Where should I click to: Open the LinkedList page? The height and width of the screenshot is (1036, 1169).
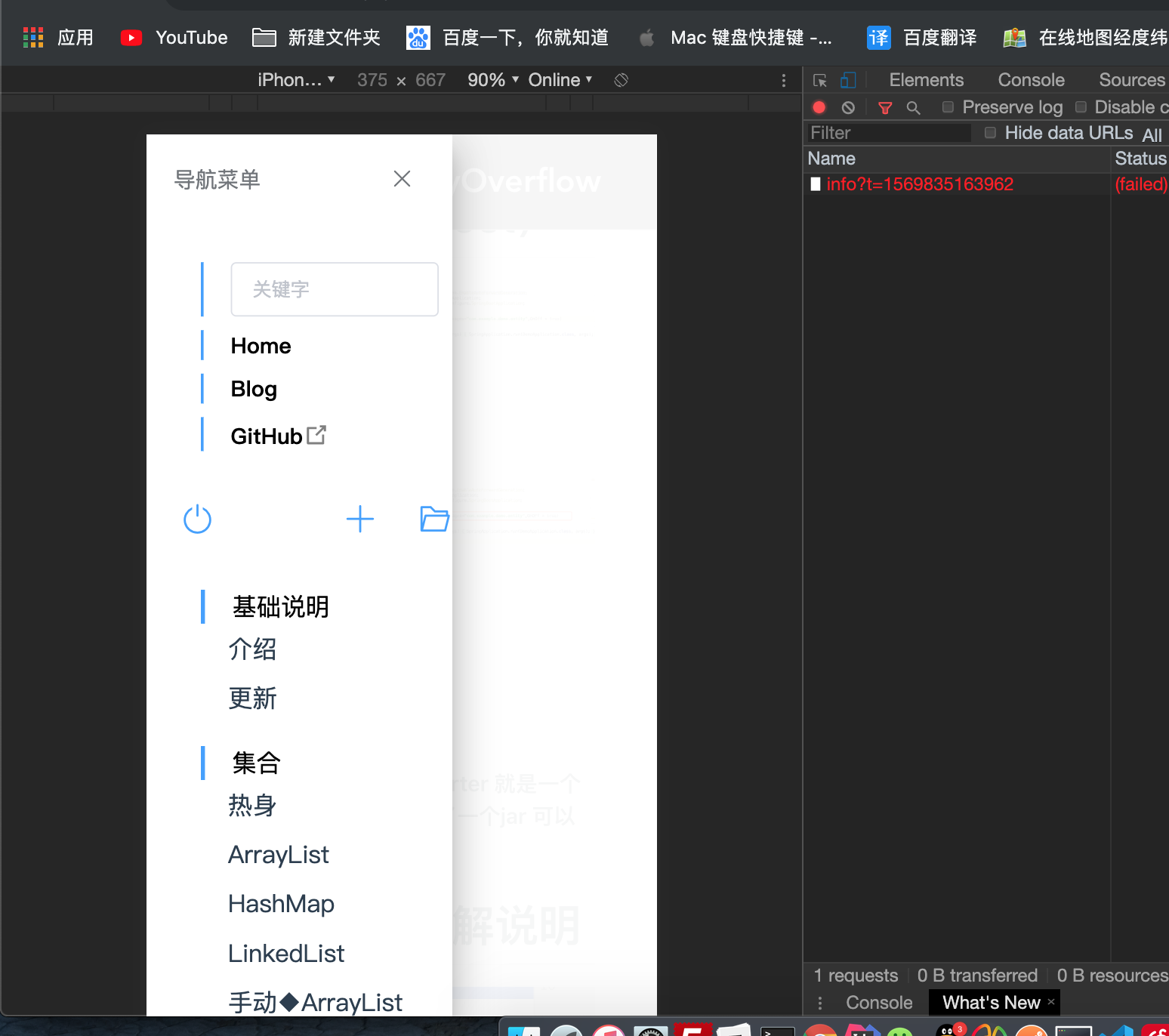[286, 953]
